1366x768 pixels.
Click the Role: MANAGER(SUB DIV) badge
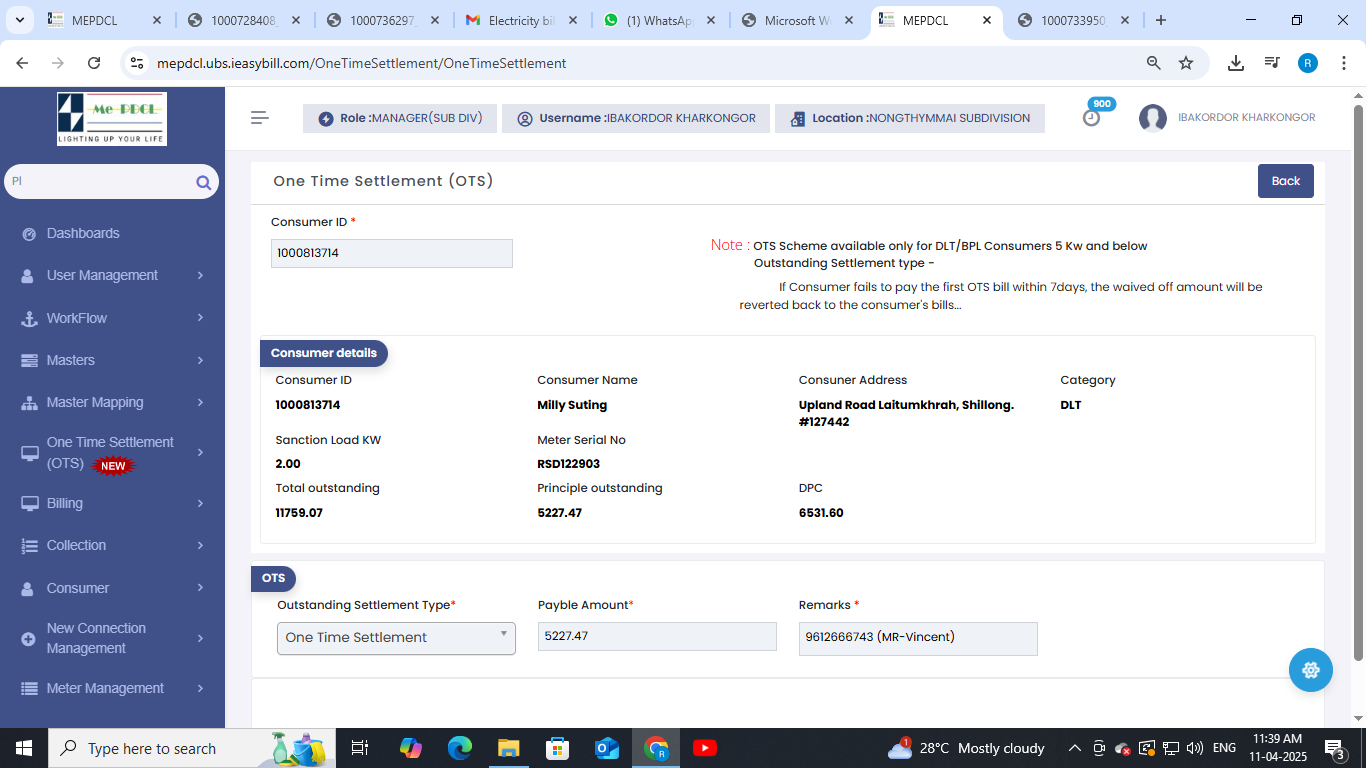pyautogui.click(x=400, y=118)
